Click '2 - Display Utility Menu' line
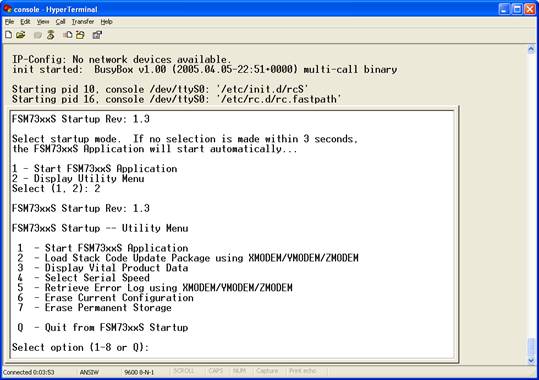The image size is (539, 380). click(78, 179)
